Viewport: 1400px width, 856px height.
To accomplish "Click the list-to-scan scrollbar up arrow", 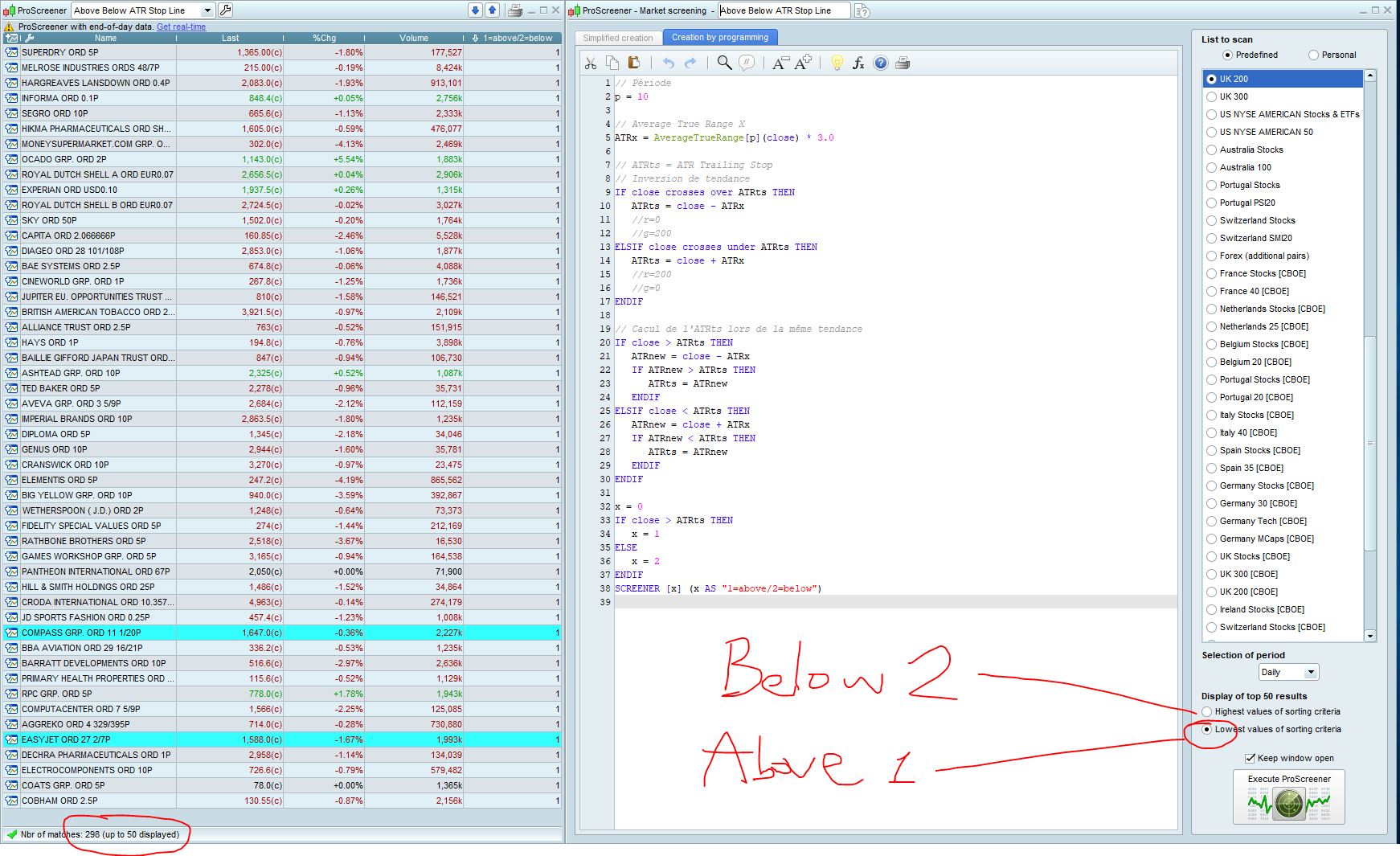I will (x=1370, y=76).
